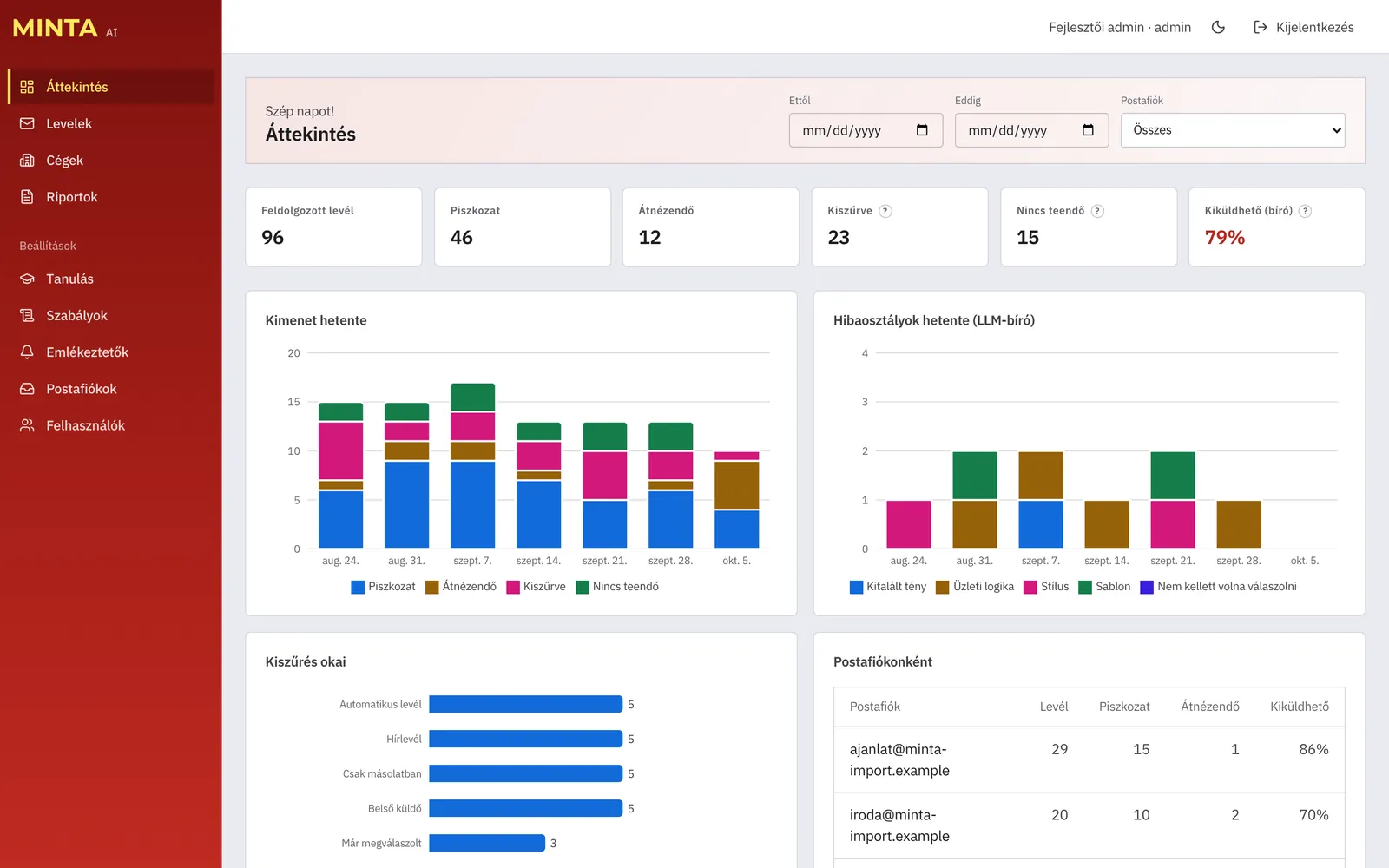Click the Riportok document icon
Screen dimensions: 1389x868
coord(27,197)
